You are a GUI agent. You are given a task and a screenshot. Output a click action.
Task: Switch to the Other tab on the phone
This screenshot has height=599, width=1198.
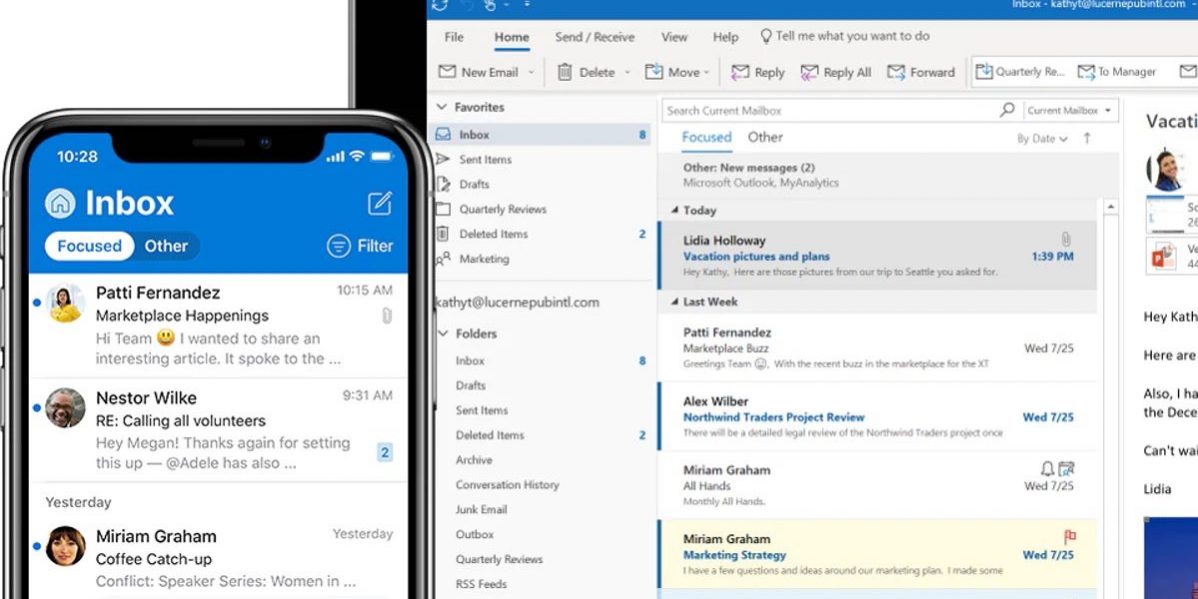tap(165, 246)
